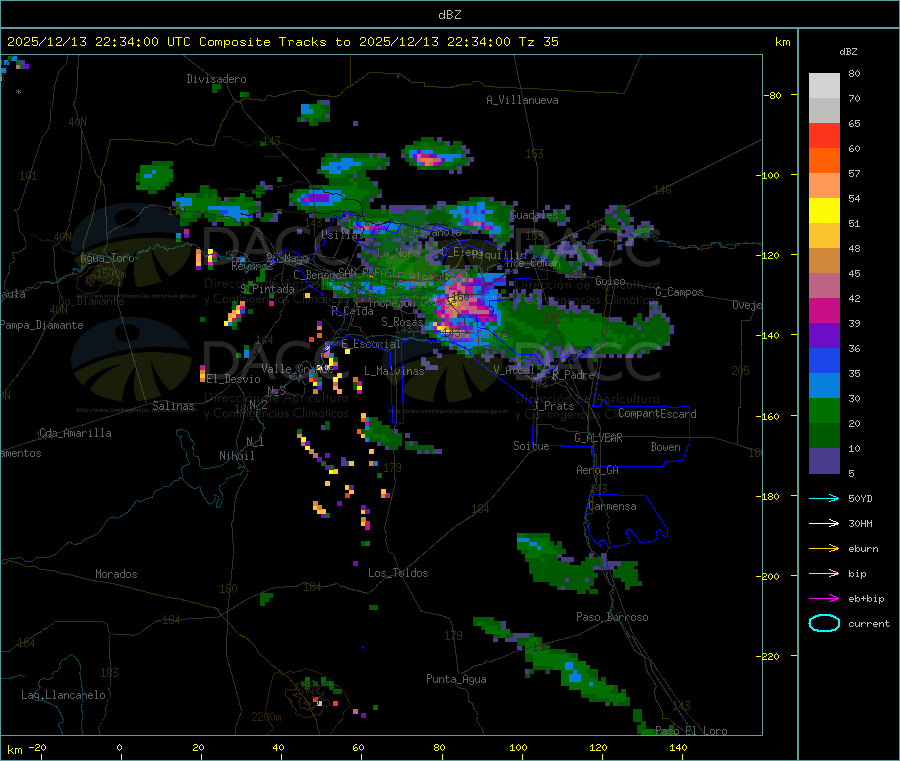The width and height of the screenshot is (900, 761).
Task: Click the 'Divisadero' map label
Action: [x=216, y=79]
